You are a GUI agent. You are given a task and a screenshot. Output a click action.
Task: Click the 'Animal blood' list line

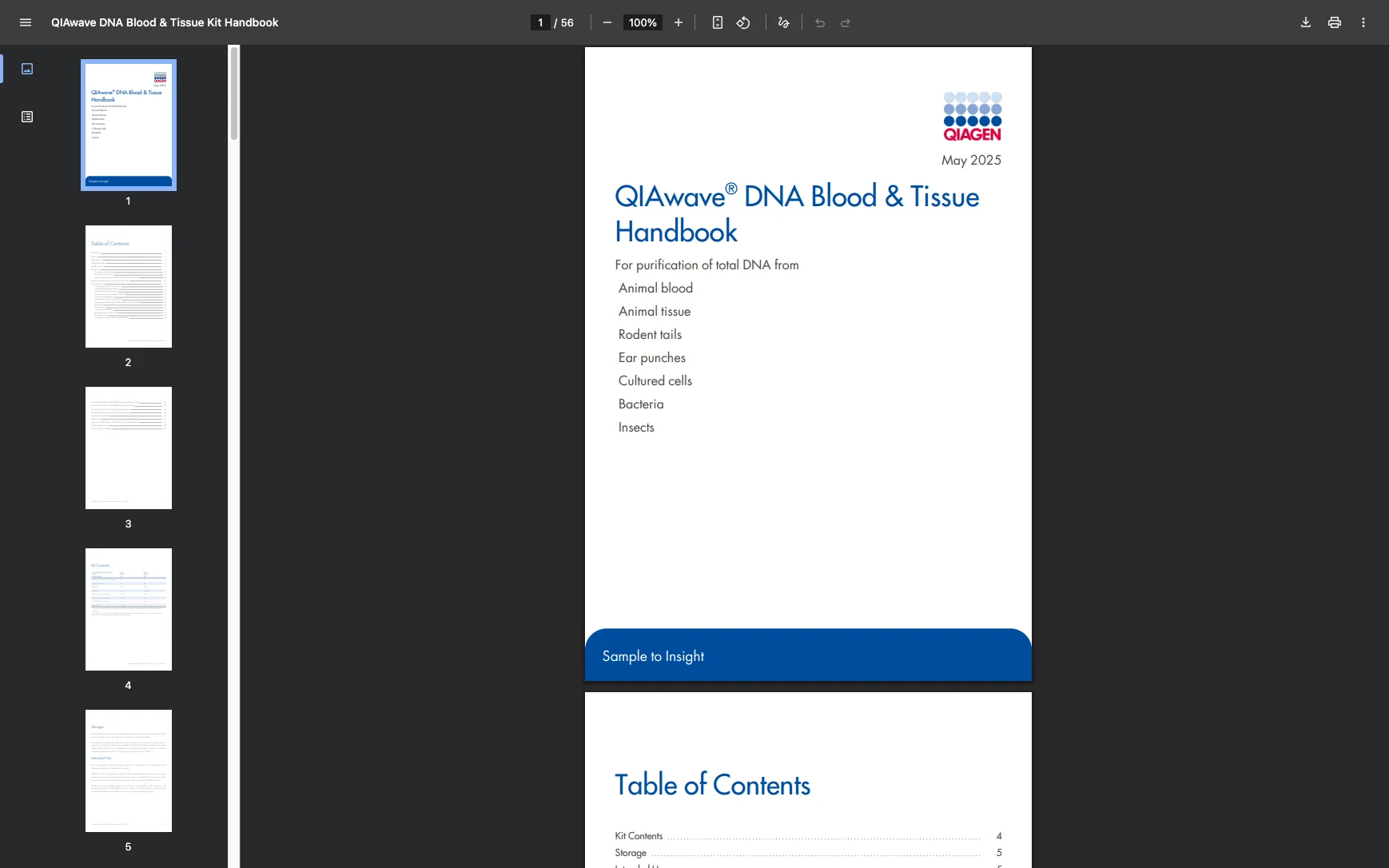(x=655, y=288)
